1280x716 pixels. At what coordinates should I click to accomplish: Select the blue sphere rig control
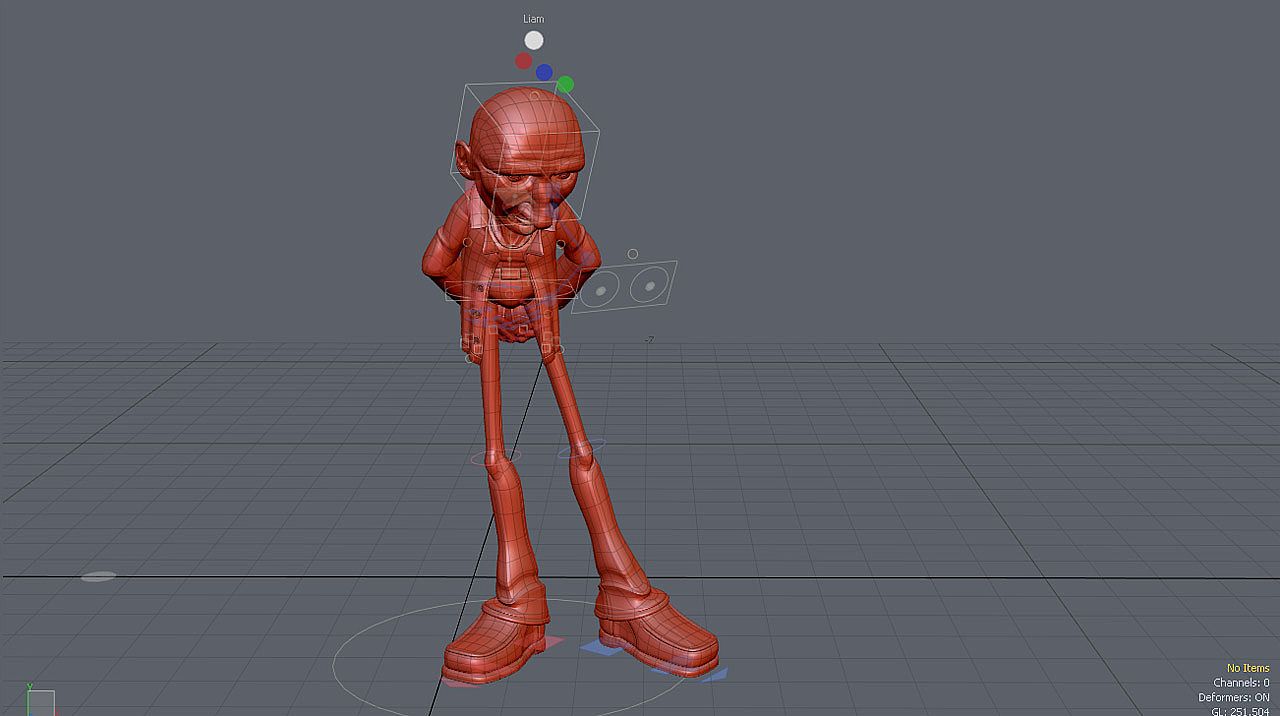tap(544, 72)
